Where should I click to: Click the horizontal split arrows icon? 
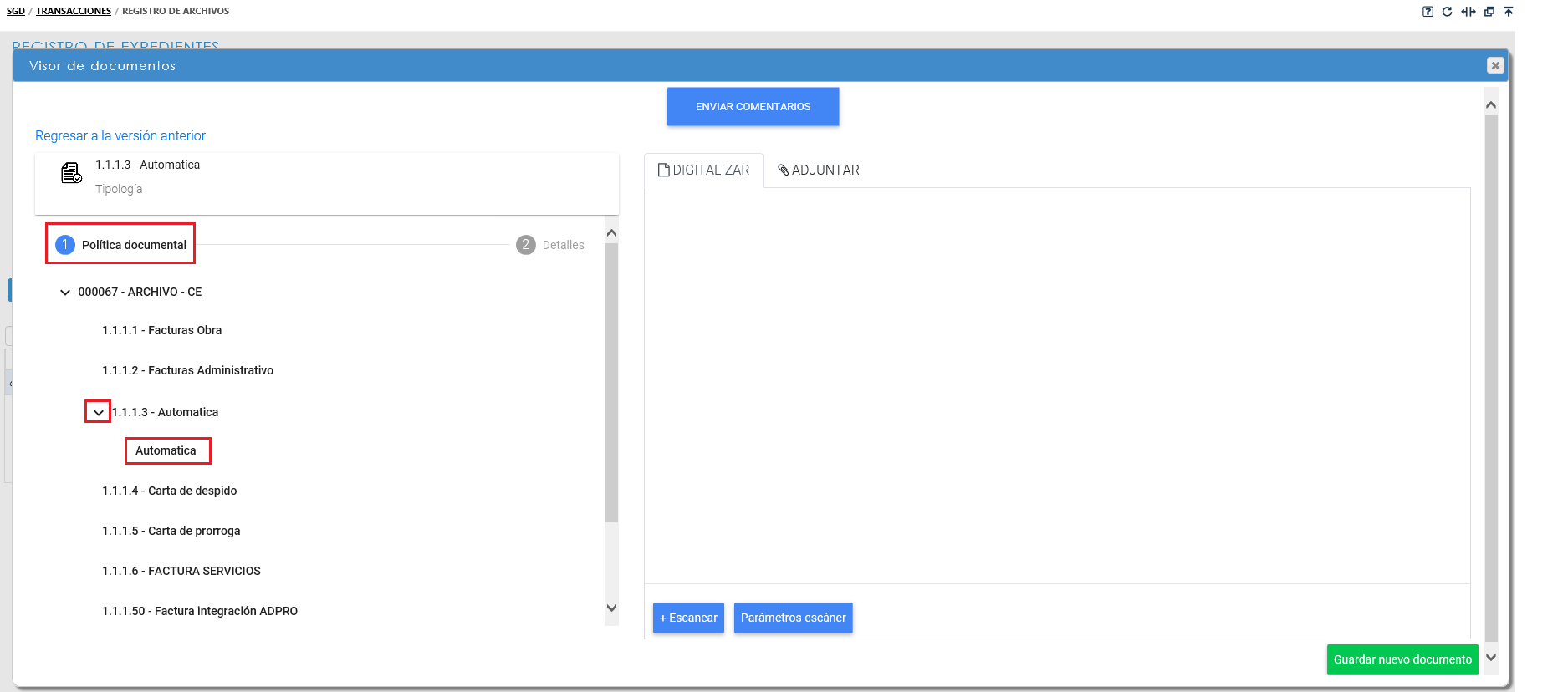(x=1468, y=12)
